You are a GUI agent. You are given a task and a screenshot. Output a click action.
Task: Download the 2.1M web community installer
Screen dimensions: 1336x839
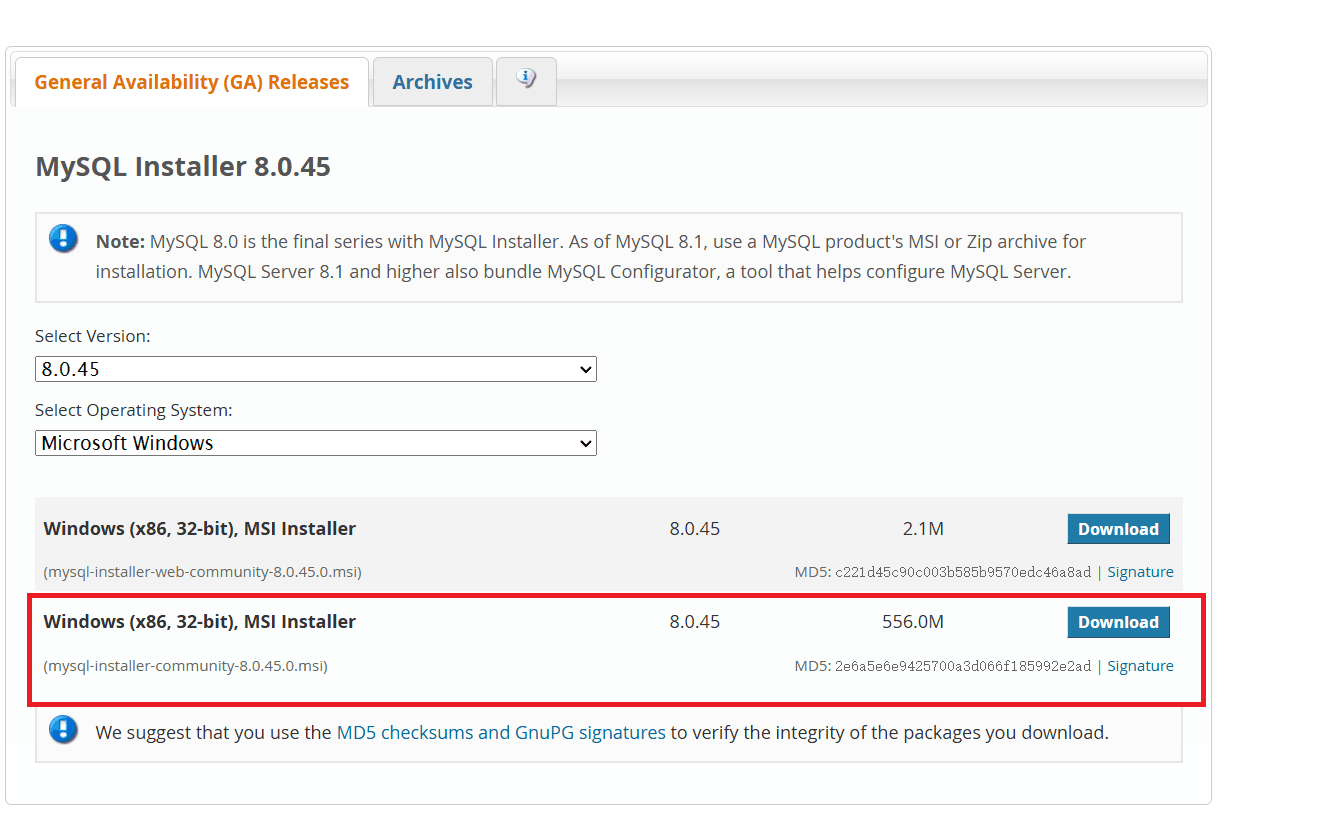pyautogui.click(x=1118, y=529)
